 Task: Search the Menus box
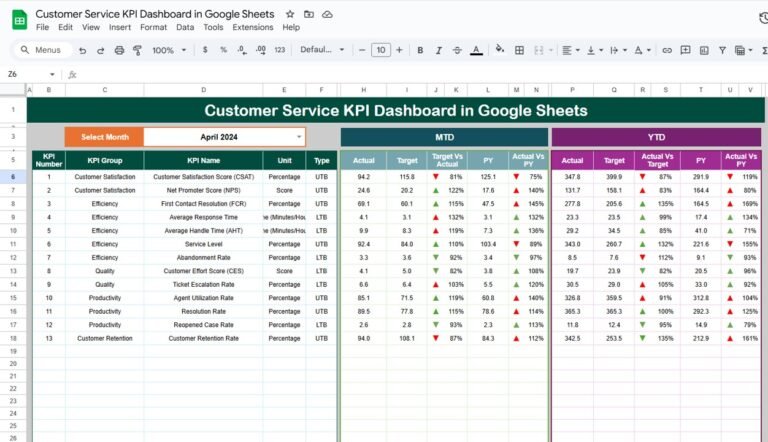[x=43, y=50]
